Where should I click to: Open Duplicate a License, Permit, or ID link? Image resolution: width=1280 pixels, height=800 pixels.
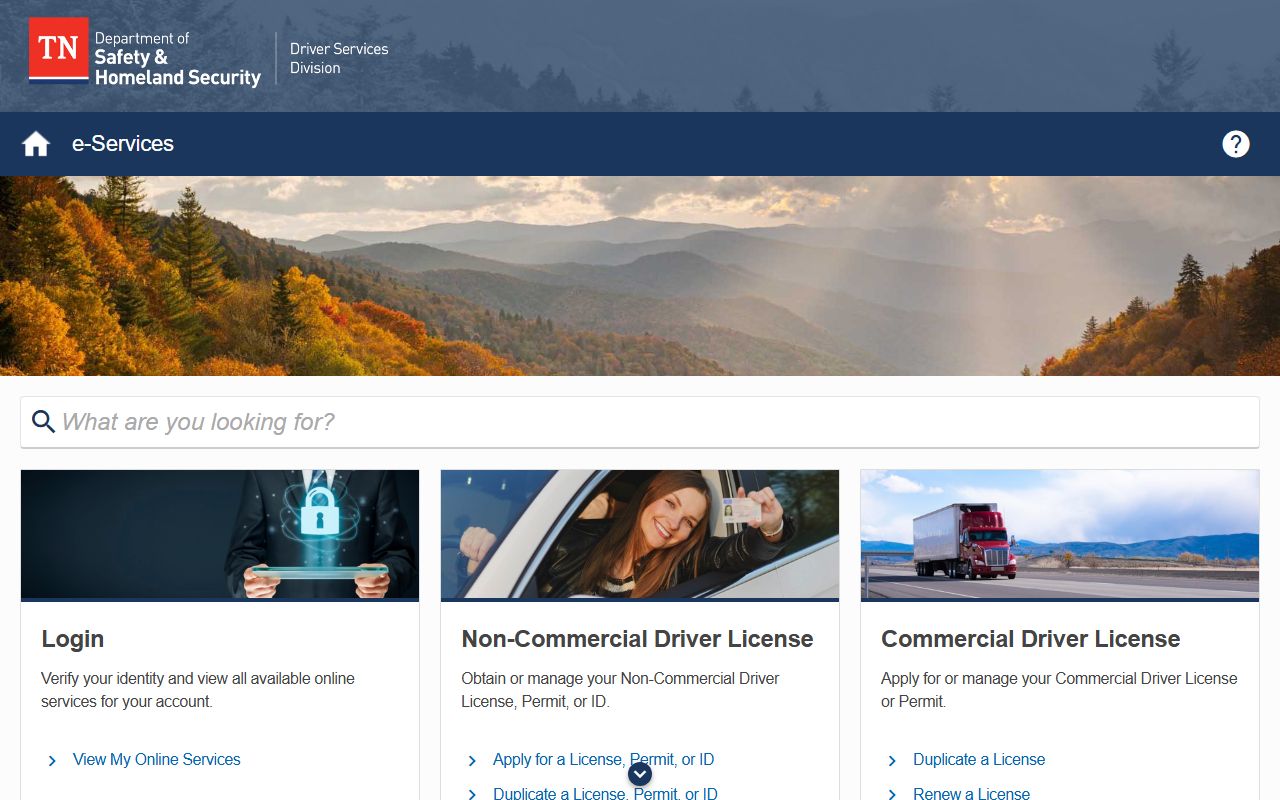[x=605, y=793]
